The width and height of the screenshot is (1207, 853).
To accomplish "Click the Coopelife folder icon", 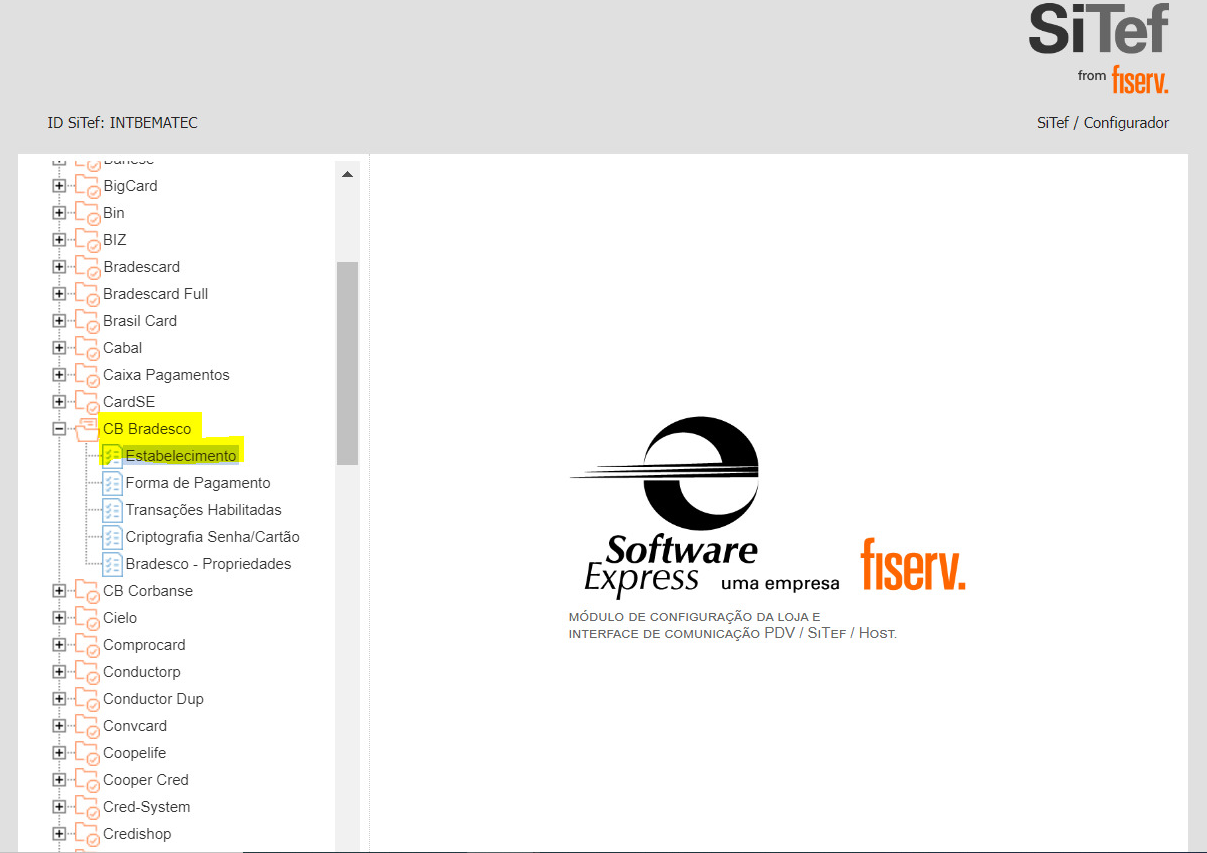I will [x=87, y=753].
